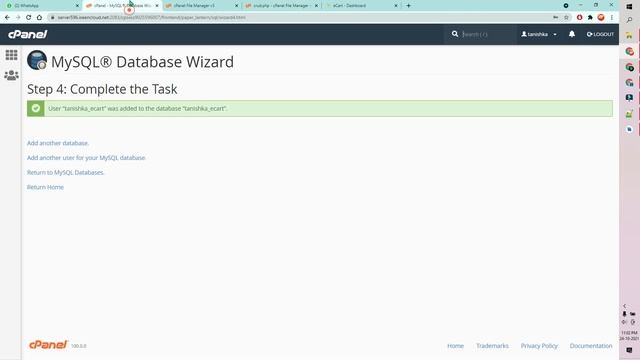The width and height of the screenshot is (640, 360).
Task: Open Add another user for your MySQL database
Action: pos(86,158)
